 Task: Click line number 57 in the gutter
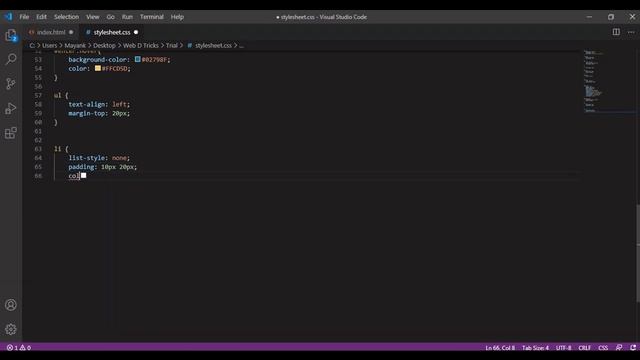38,95
